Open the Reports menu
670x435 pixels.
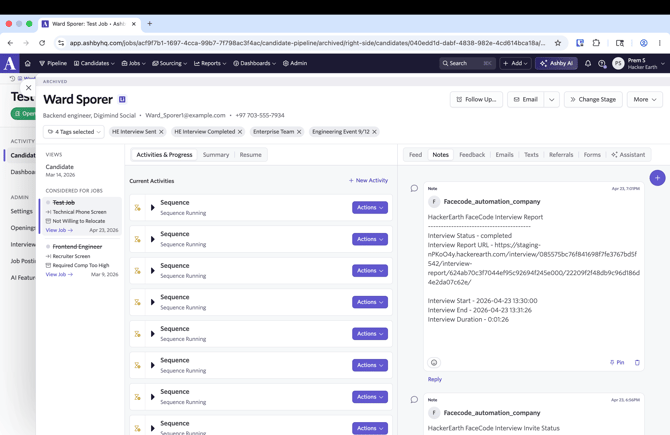210,63
